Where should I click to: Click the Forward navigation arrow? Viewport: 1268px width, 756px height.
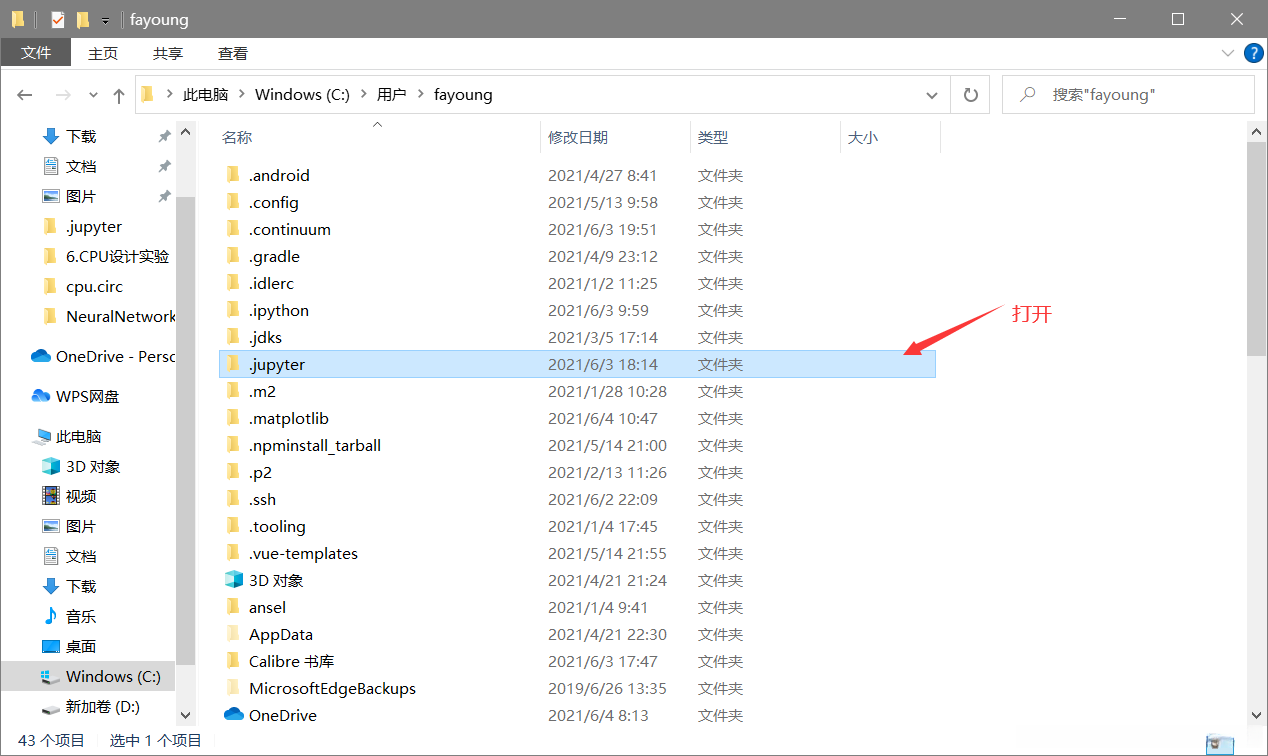[x=63, y=95]
